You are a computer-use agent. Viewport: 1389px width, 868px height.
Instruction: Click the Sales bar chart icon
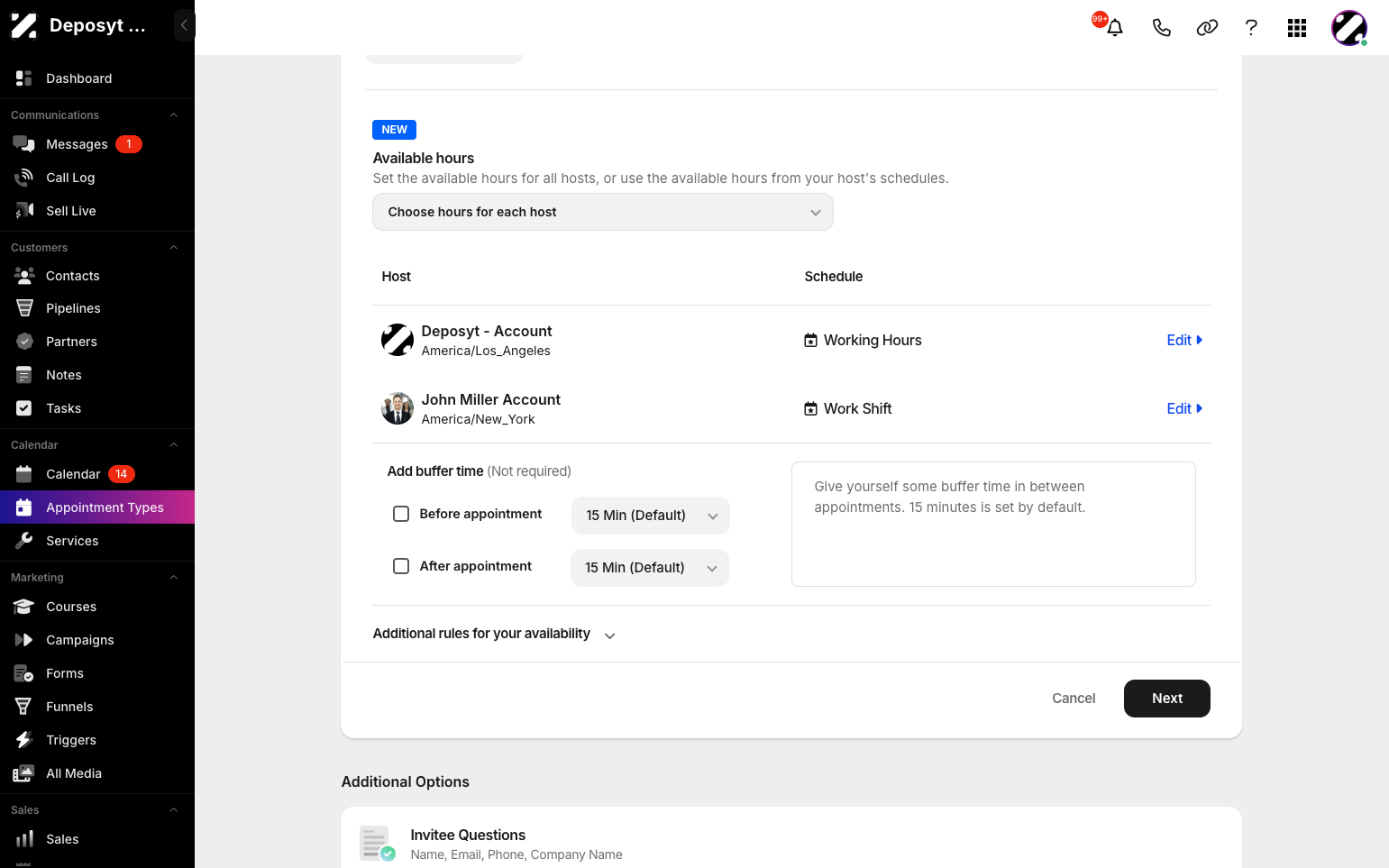click(24, 839)
